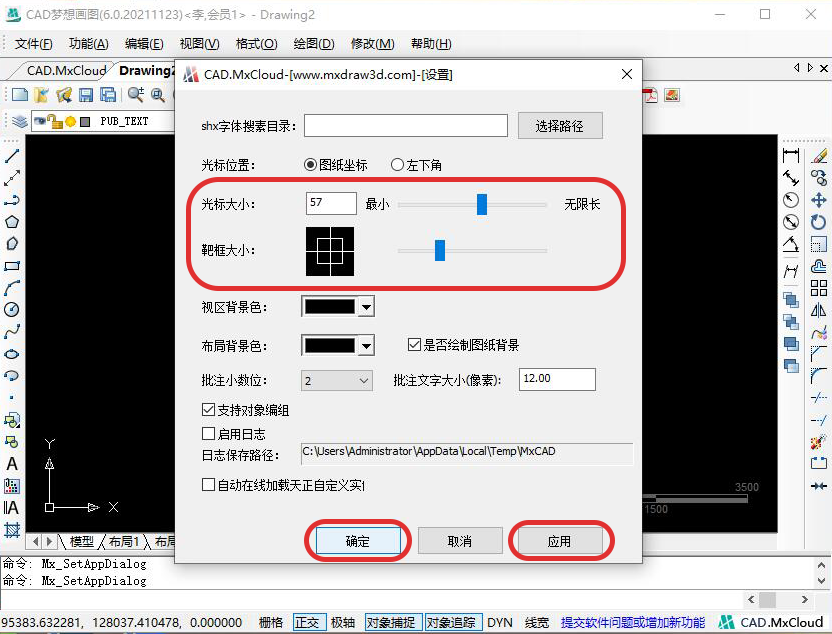Select the Move tool
The width and height of the screenshot is (832, 634).
(819, 200)
